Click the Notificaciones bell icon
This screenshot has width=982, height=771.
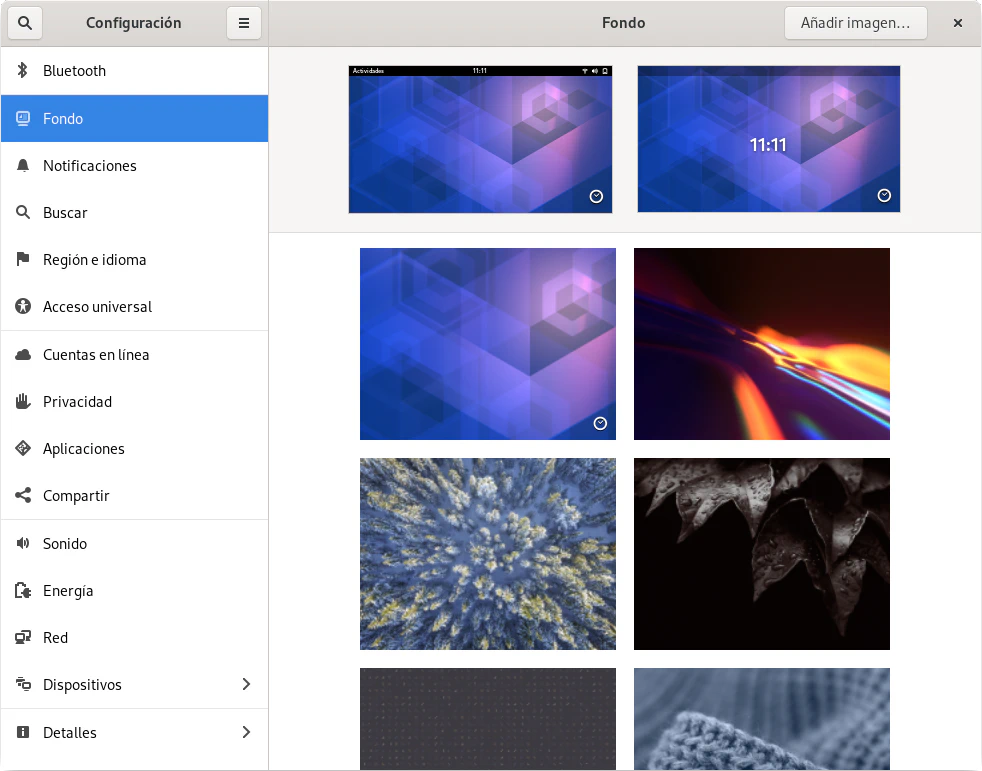coord(23,166)
